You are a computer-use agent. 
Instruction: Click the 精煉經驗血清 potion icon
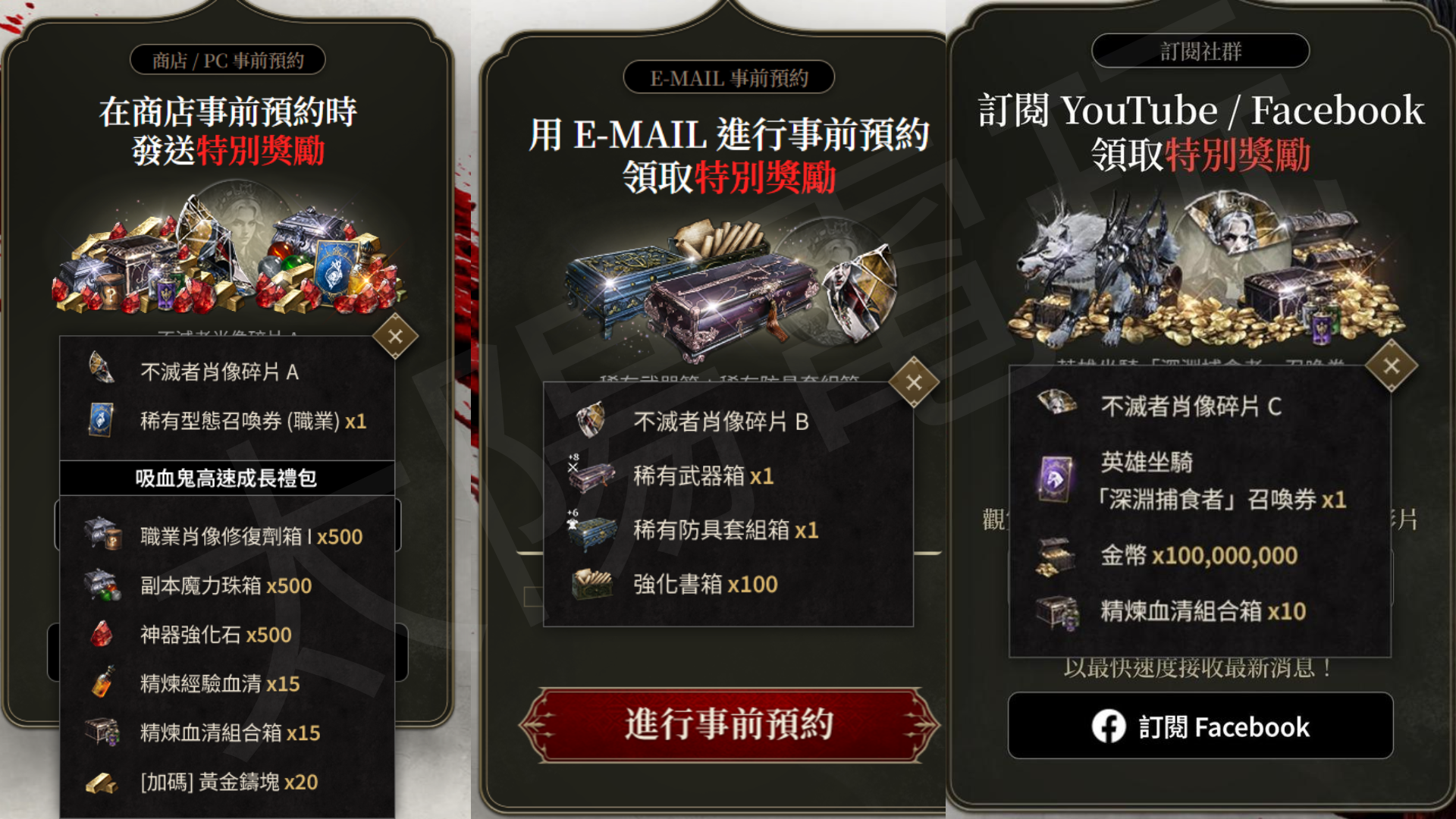[x=102, y=682]
